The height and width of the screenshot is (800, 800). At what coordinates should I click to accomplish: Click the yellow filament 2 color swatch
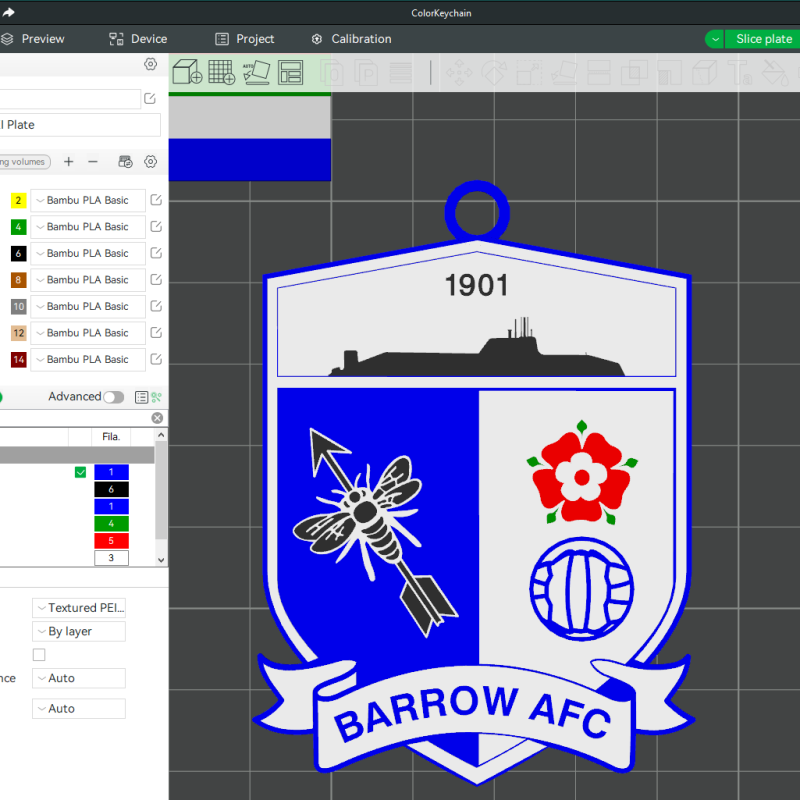point(18,200)
